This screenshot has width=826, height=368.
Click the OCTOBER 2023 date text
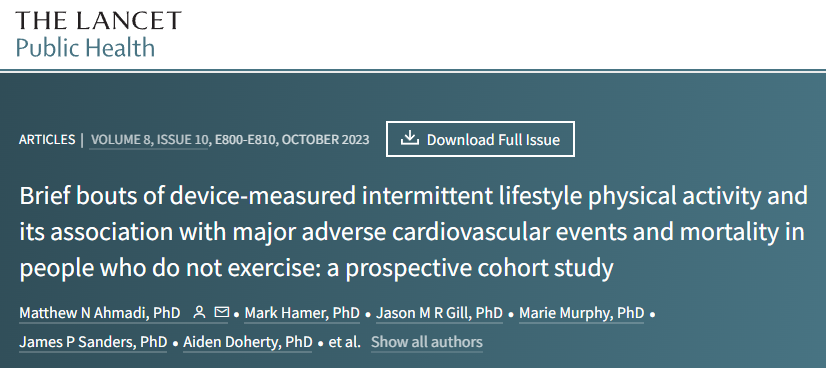pos(327,140)
